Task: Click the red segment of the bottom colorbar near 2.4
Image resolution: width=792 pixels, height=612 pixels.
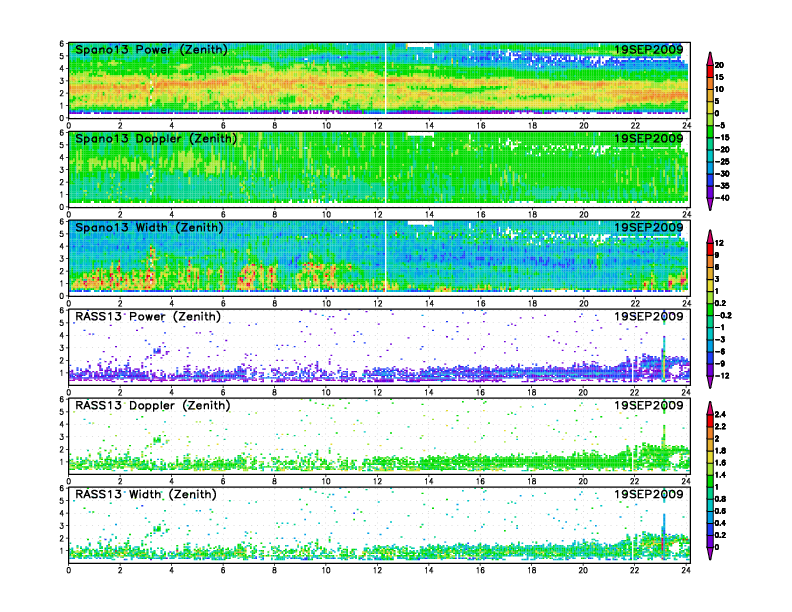Action: (x=710, y=420)
